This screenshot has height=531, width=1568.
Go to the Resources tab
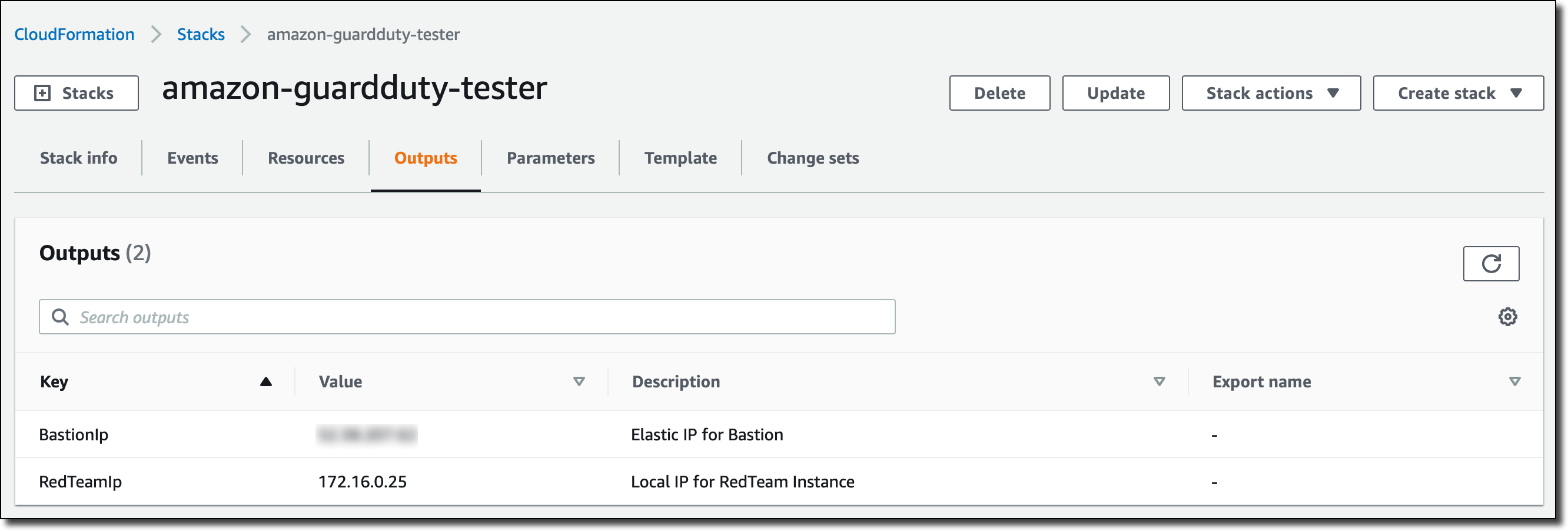306,158
